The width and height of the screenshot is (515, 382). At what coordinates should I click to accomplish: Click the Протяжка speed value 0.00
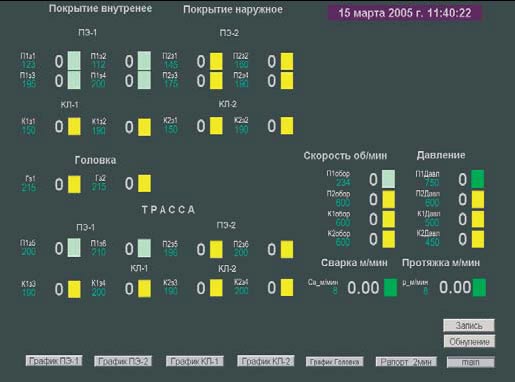(x=455, y=287)
